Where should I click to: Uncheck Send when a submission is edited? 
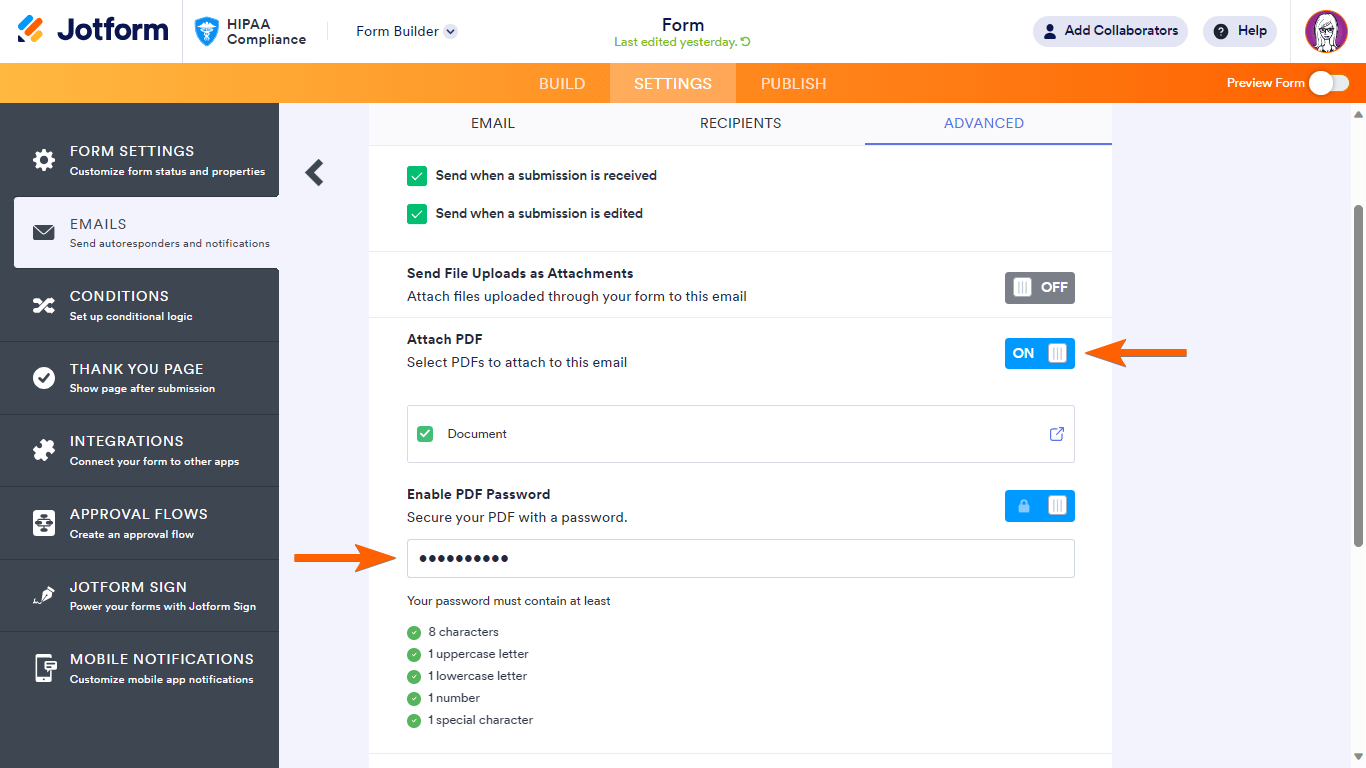(x=417, y=214)
